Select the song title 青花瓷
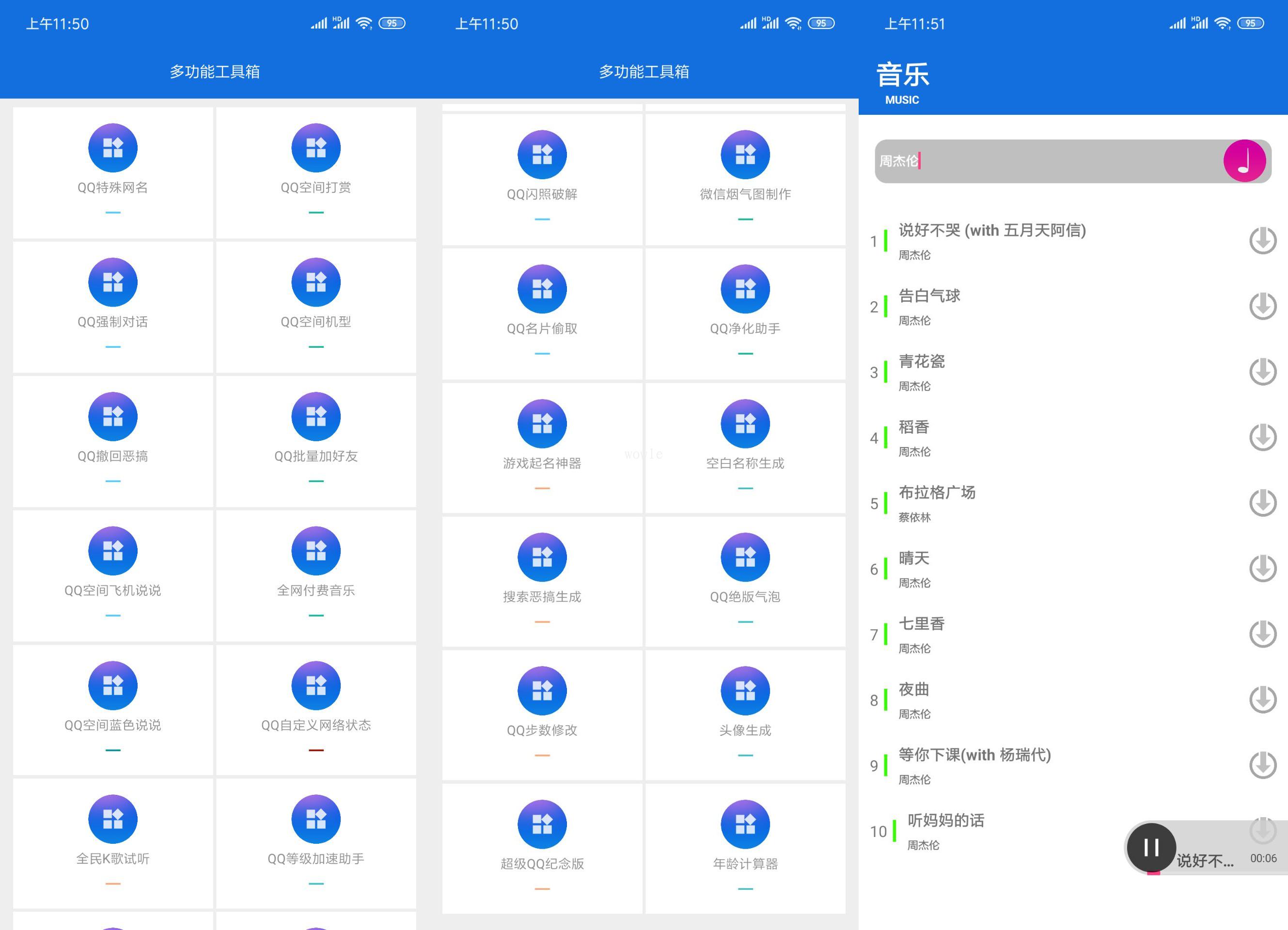This screenshot has width=1288, height=930. pyautogui.click(x=921, y=361)
